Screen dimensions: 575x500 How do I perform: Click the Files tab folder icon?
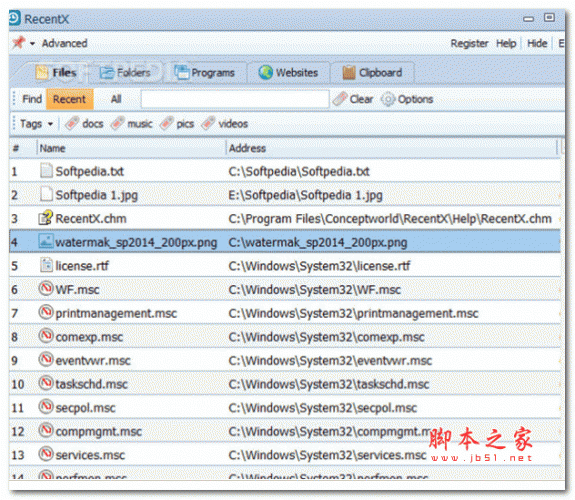click(41, 72)
